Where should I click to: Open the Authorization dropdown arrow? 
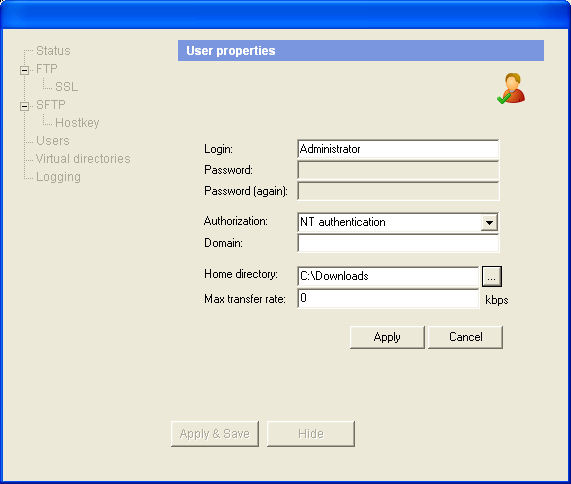(x=489, y=222)
